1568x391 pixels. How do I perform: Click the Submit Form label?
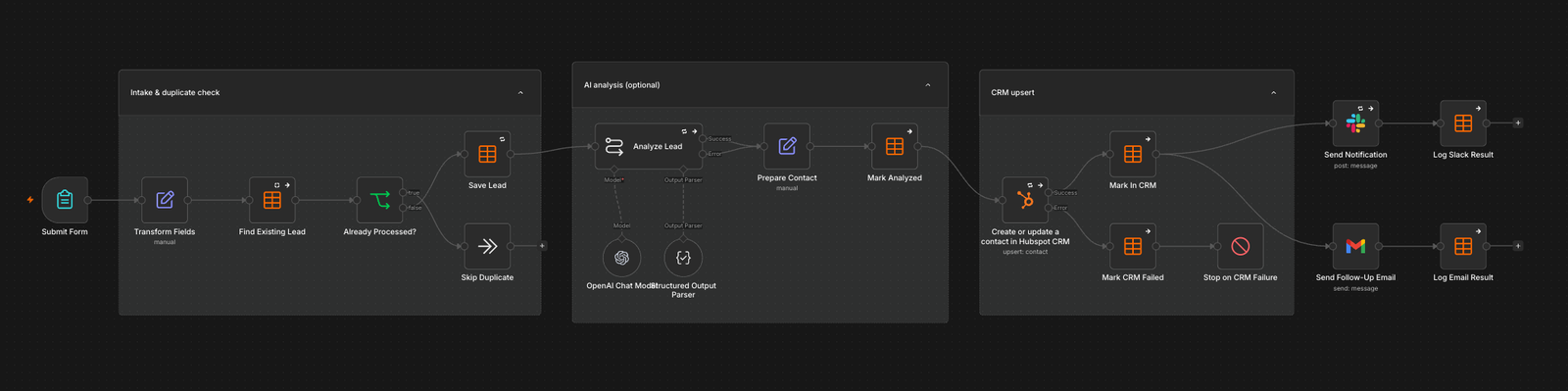pyautogui.click(x=65, y=232)
